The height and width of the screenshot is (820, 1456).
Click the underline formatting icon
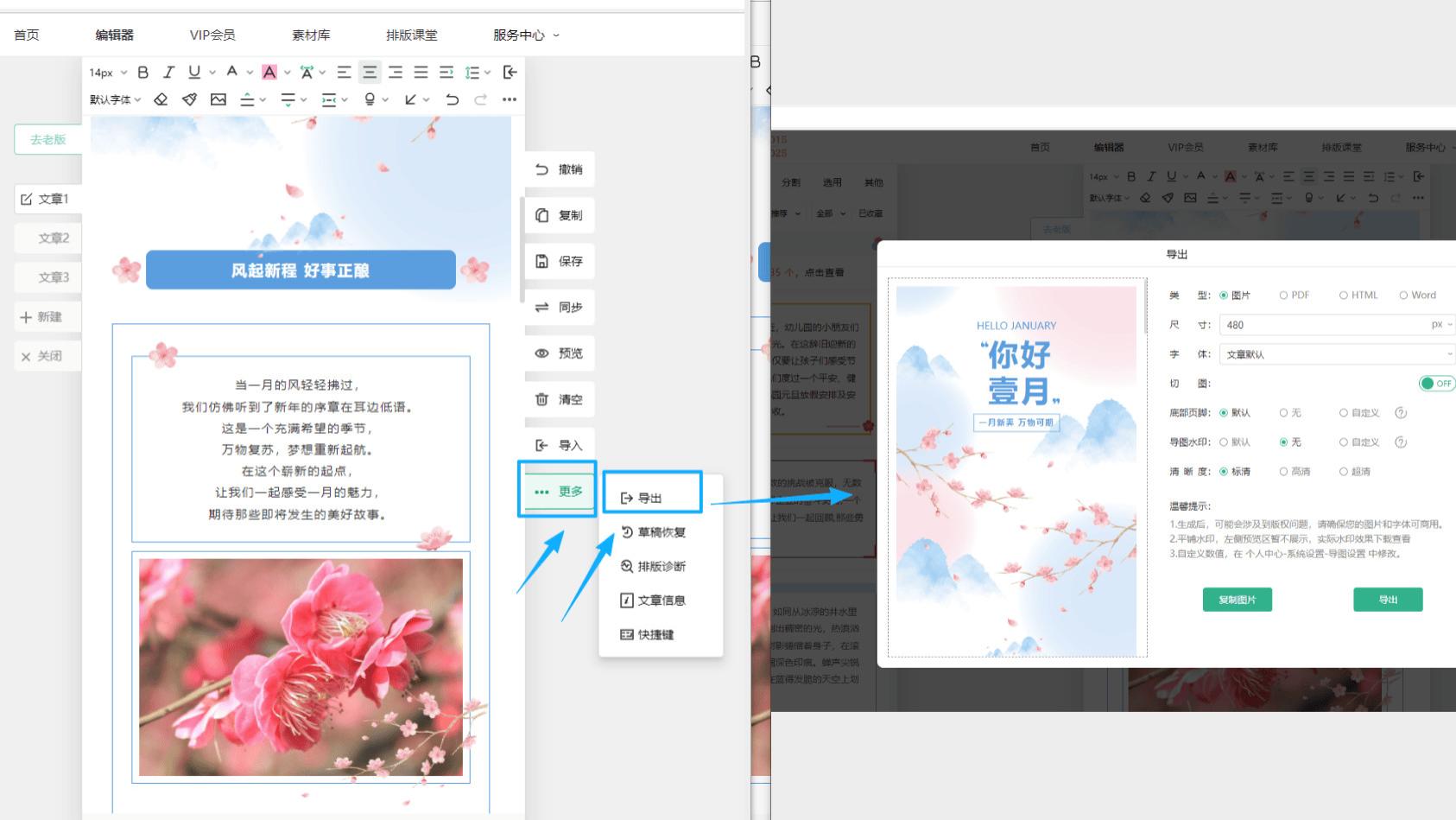point(194,72)
